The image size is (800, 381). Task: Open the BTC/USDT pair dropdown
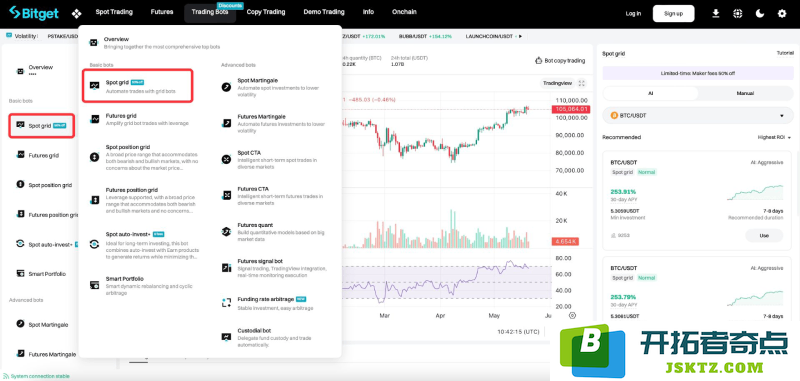697,116
